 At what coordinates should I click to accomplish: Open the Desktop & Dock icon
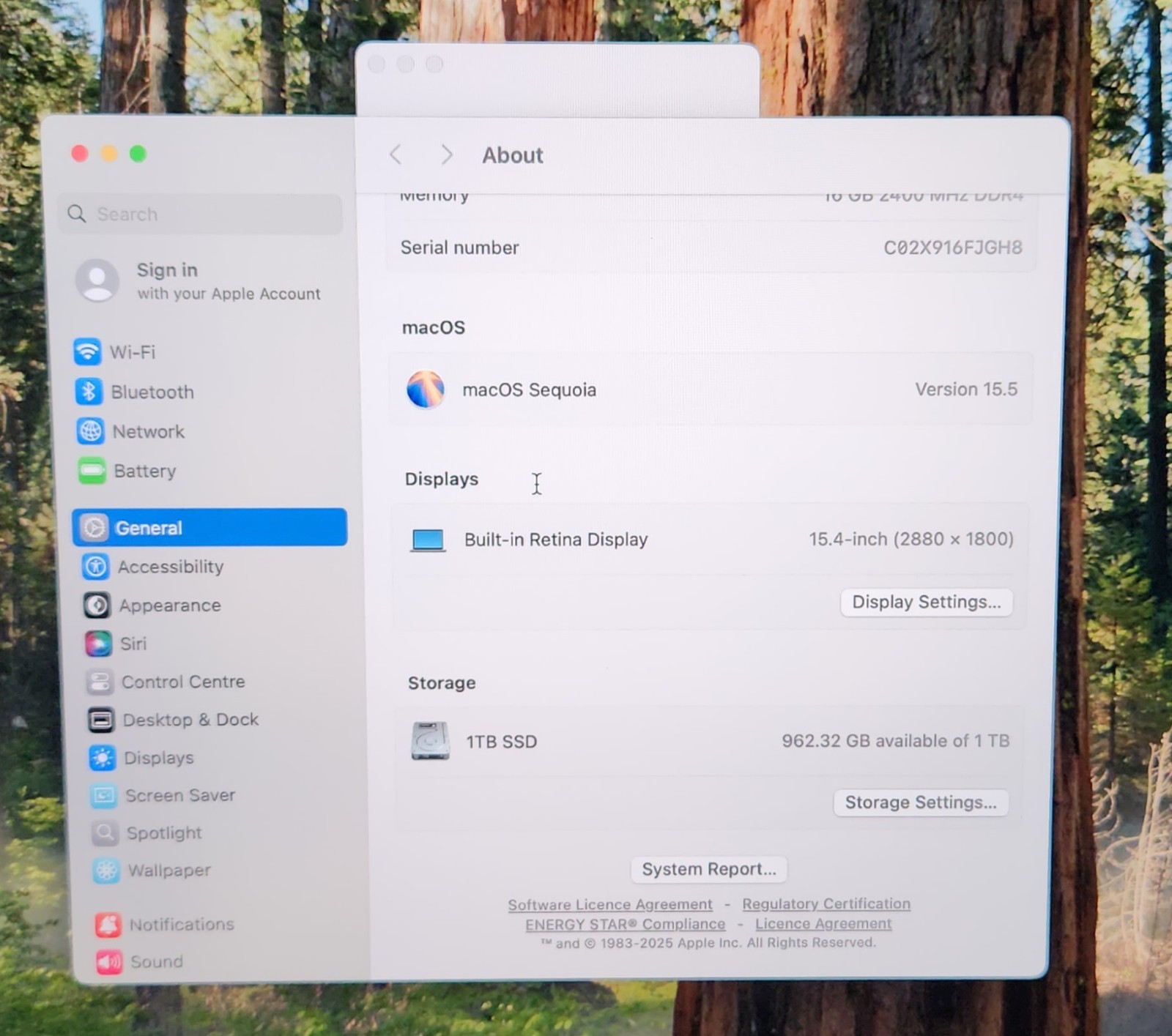101,720
